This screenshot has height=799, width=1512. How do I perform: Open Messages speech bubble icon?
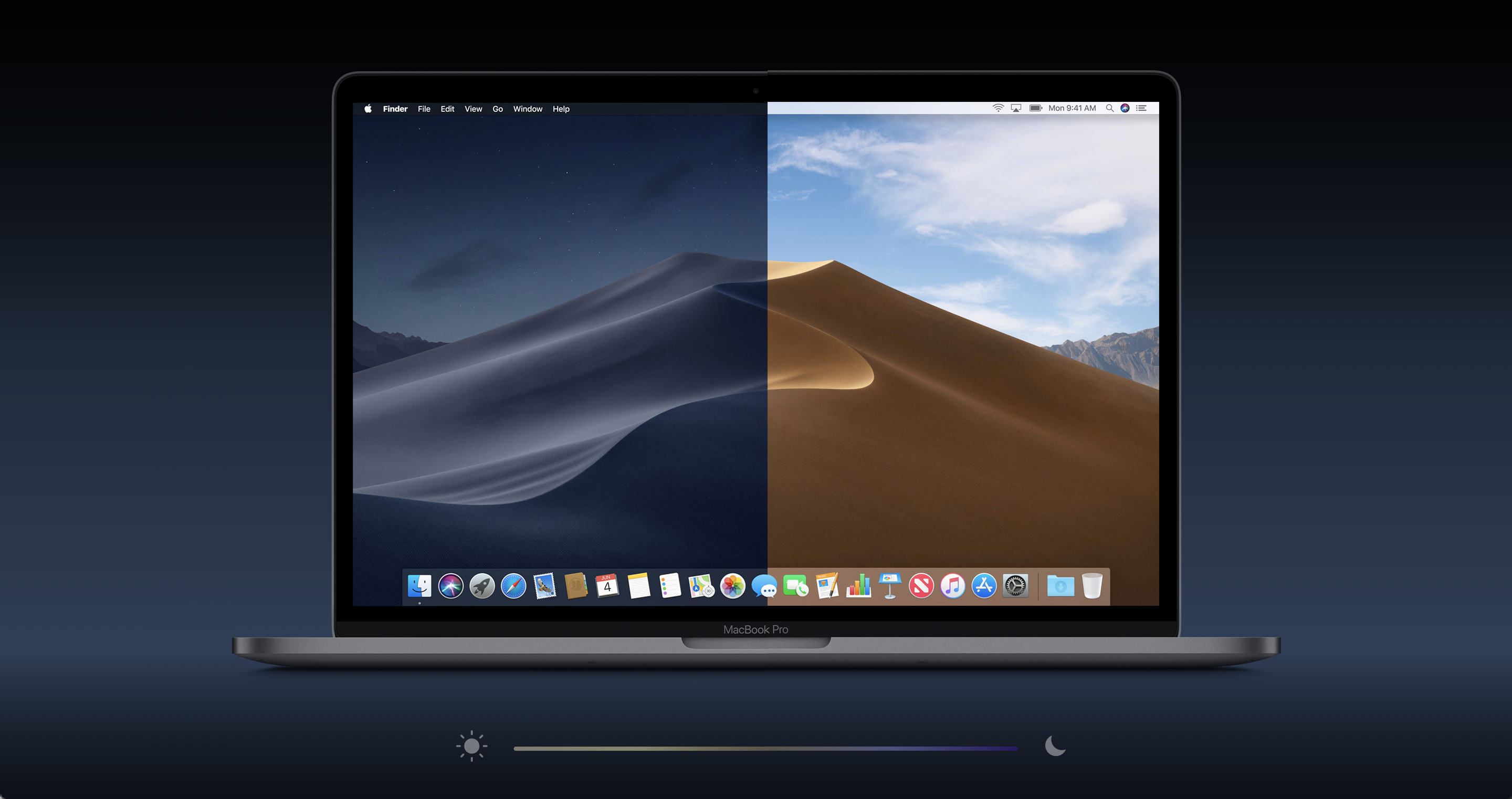(x=764, y=586)
